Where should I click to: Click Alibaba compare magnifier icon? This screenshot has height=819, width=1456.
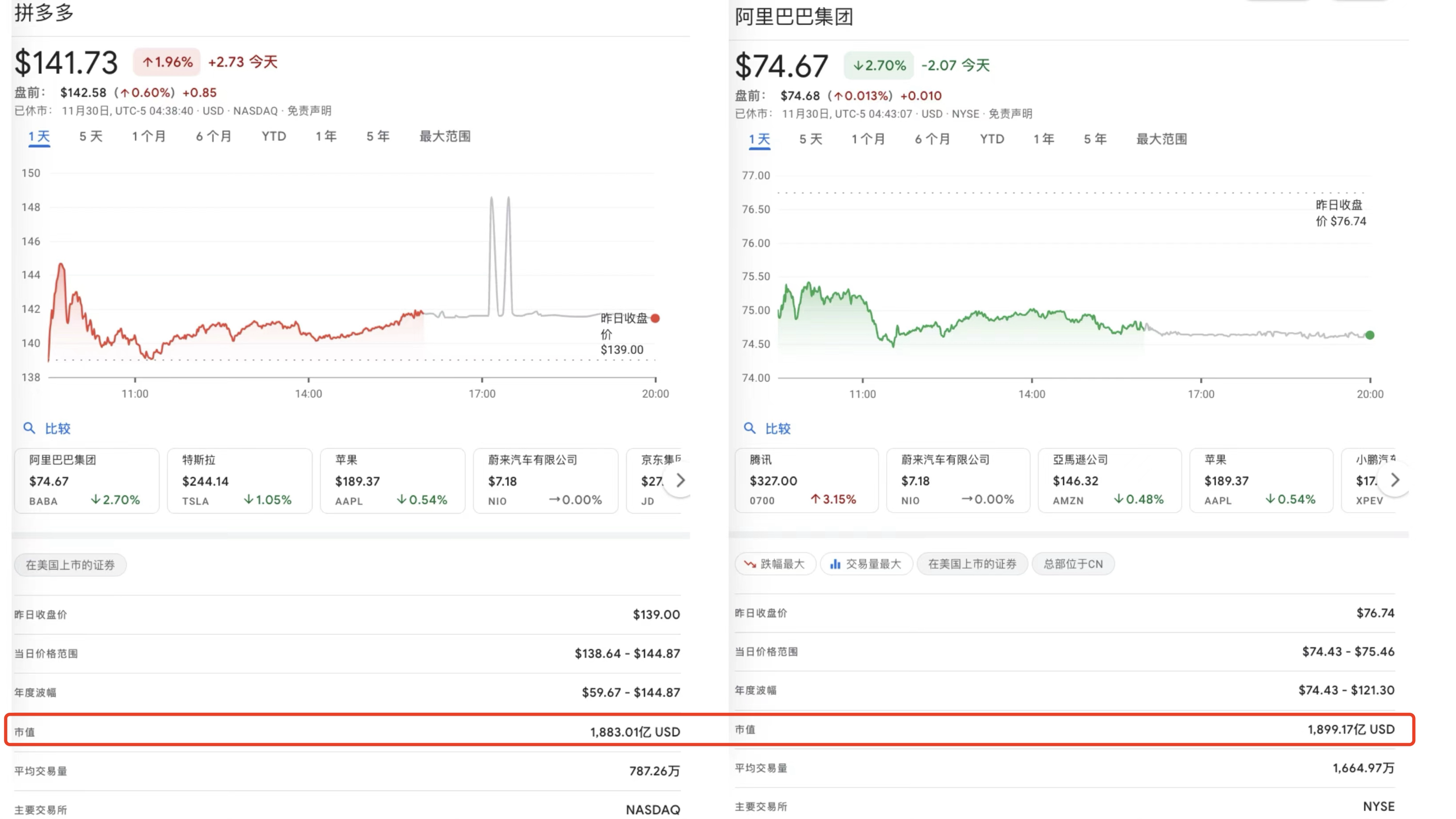pyautogui.click(x=749, y=428)
